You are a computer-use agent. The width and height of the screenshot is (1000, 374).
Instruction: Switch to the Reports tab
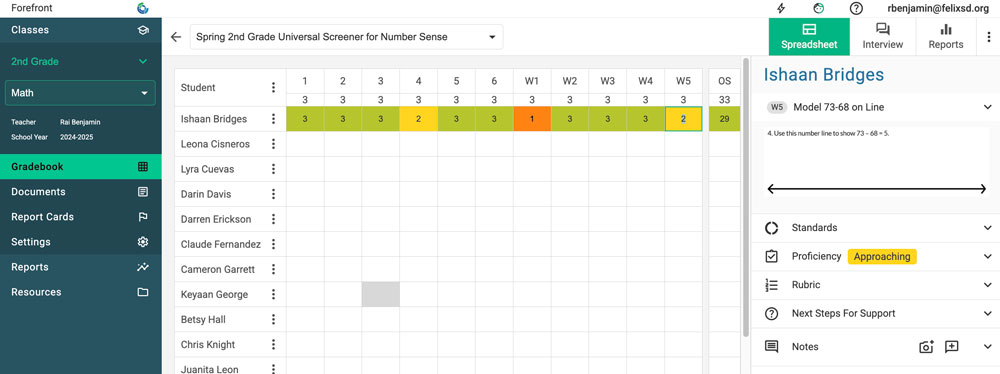coord(946,37)
